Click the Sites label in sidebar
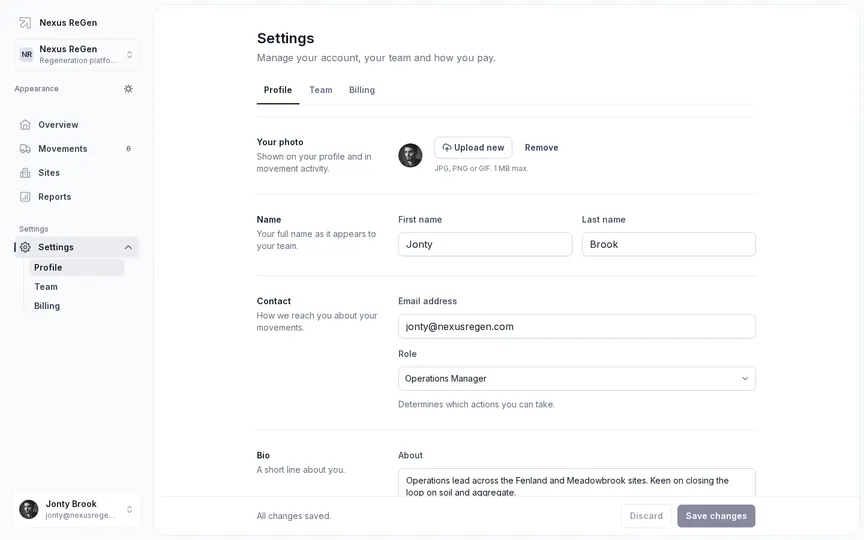 pyautogui.click(x=49, y=172)
